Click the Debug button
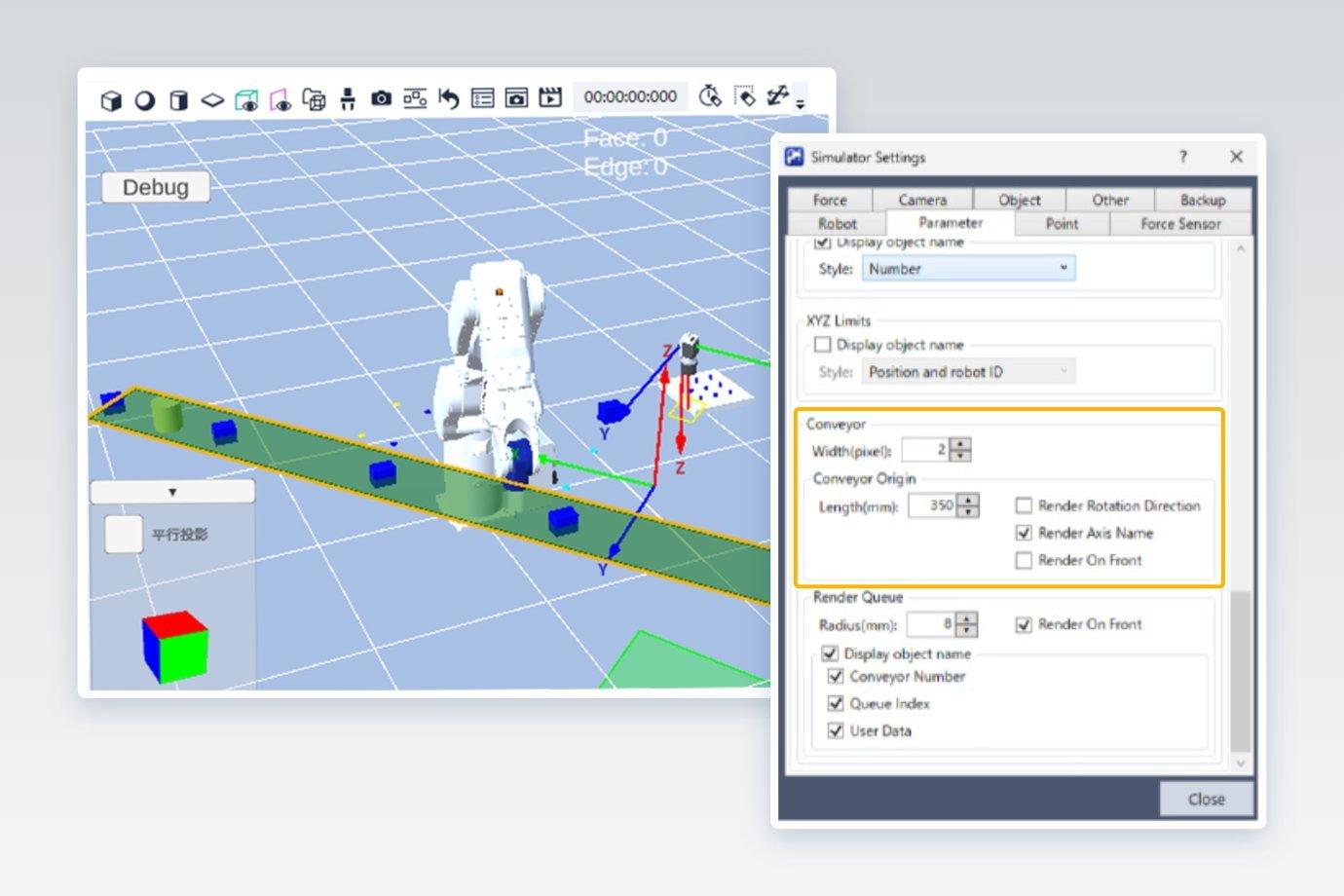This screenshot has width=1344, height=896. [156, 187]
